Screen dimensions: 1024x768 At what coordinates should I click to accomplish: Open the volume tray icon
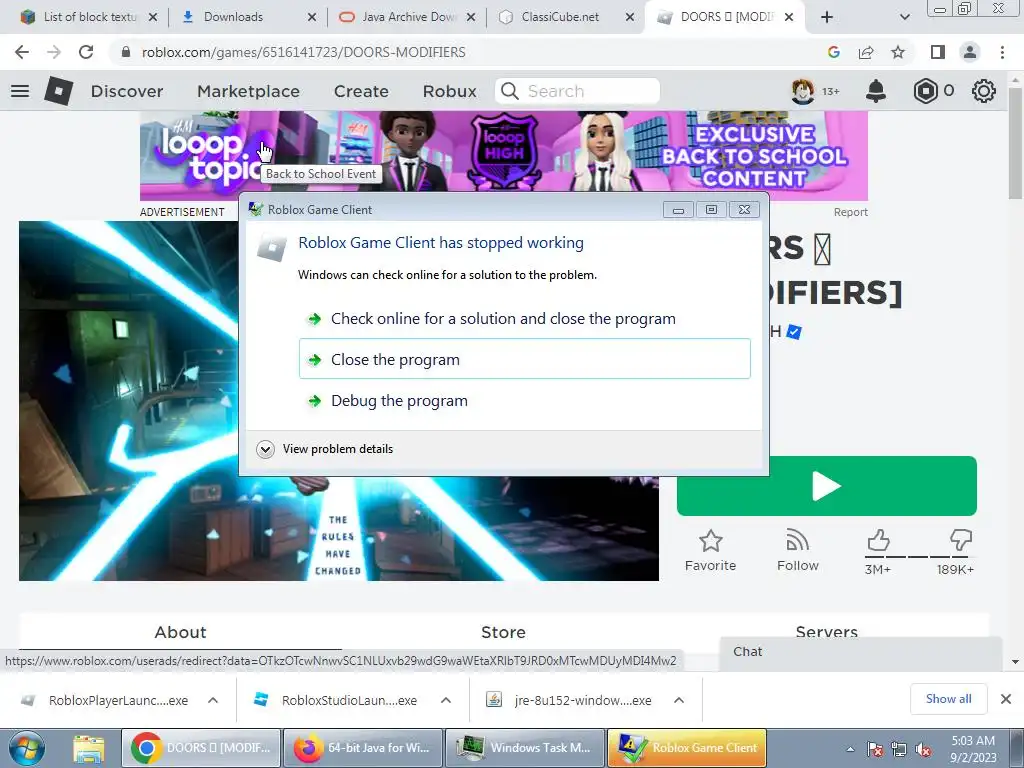tap(923, 750)
